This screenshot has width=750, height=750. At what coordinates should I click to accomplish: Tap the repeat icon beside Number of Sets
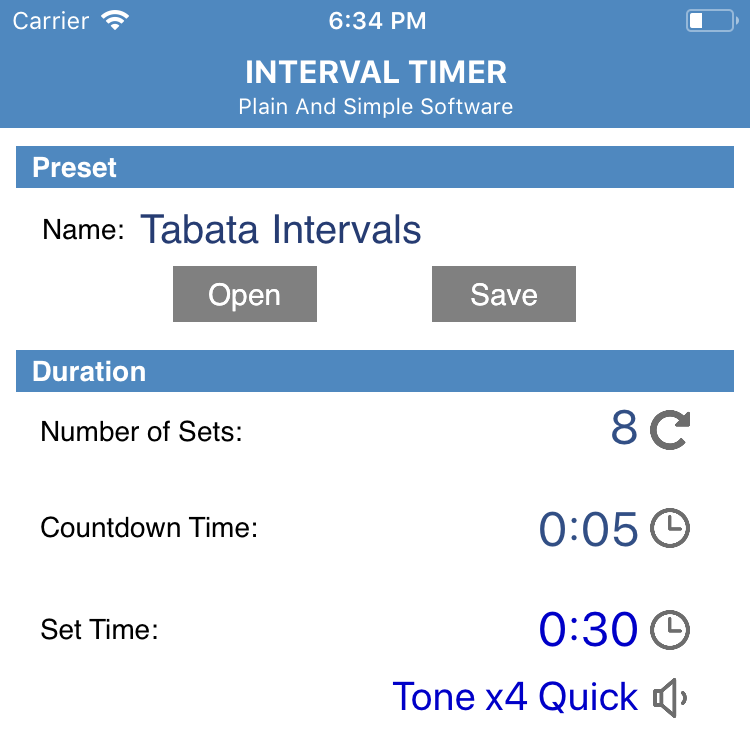pos(670,430)
